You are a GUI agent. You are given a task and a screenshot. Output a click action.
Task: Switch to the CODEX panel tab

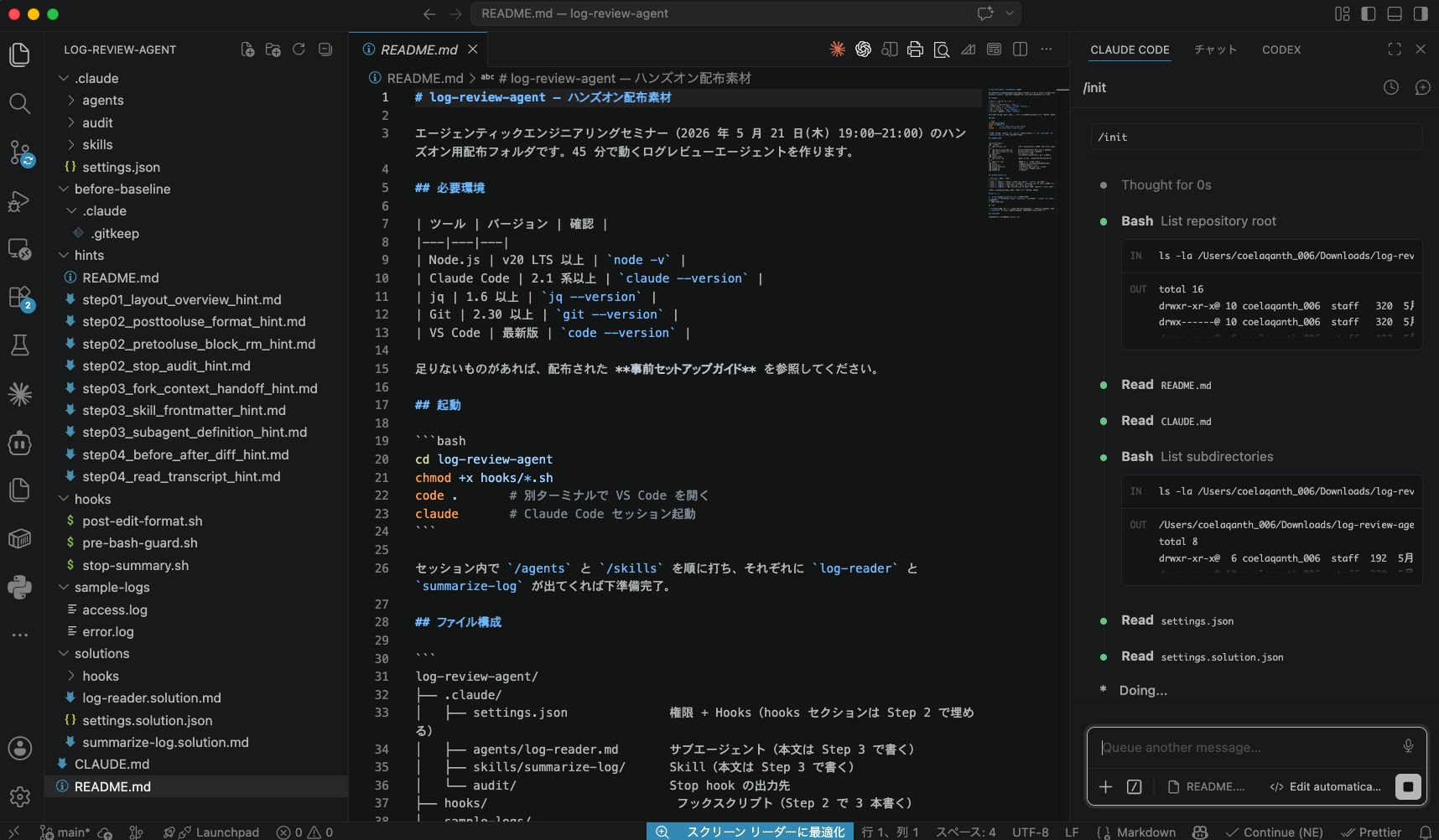(1281, 49)
